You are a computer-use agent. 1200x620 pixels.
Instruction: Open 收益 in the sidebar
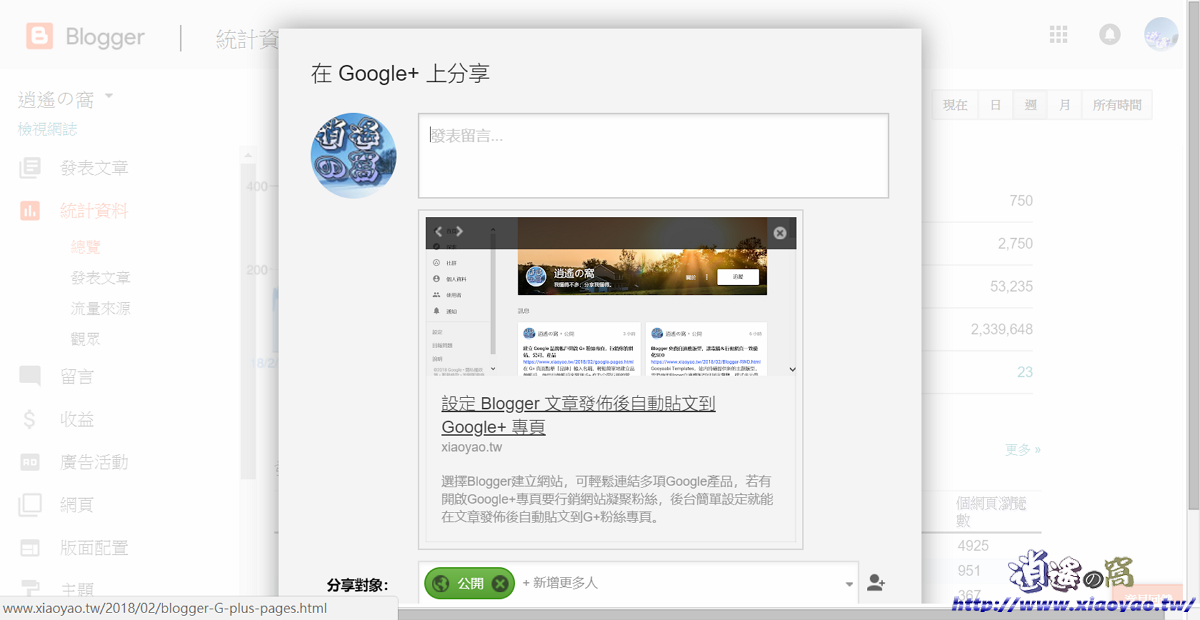77,420
